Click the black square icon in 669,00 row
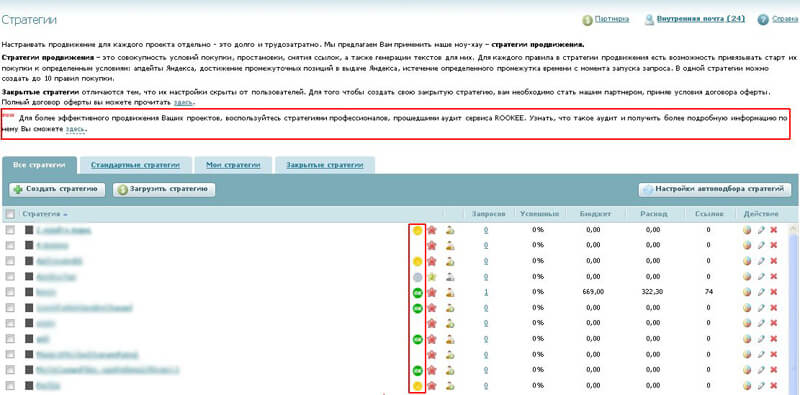This screenshot has width=800, height=395. point(29,292)
